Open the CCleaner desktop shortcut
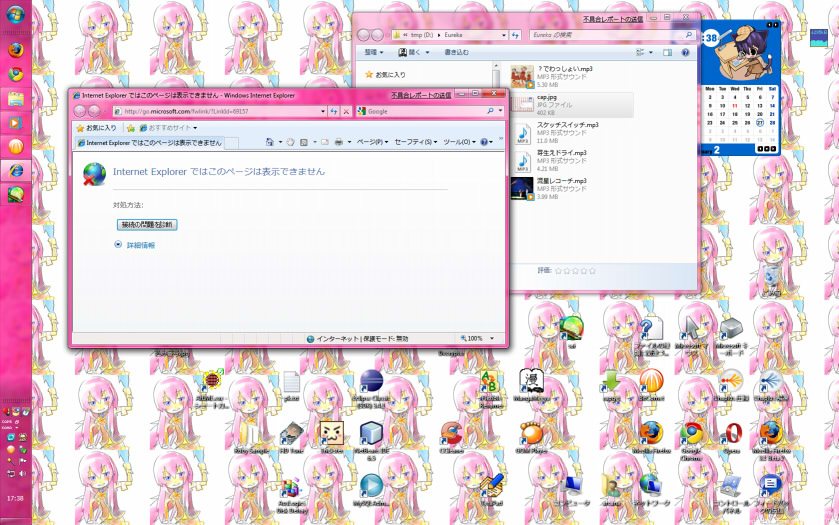The height and width of the screenshot is (525, 839). (452, 438)
